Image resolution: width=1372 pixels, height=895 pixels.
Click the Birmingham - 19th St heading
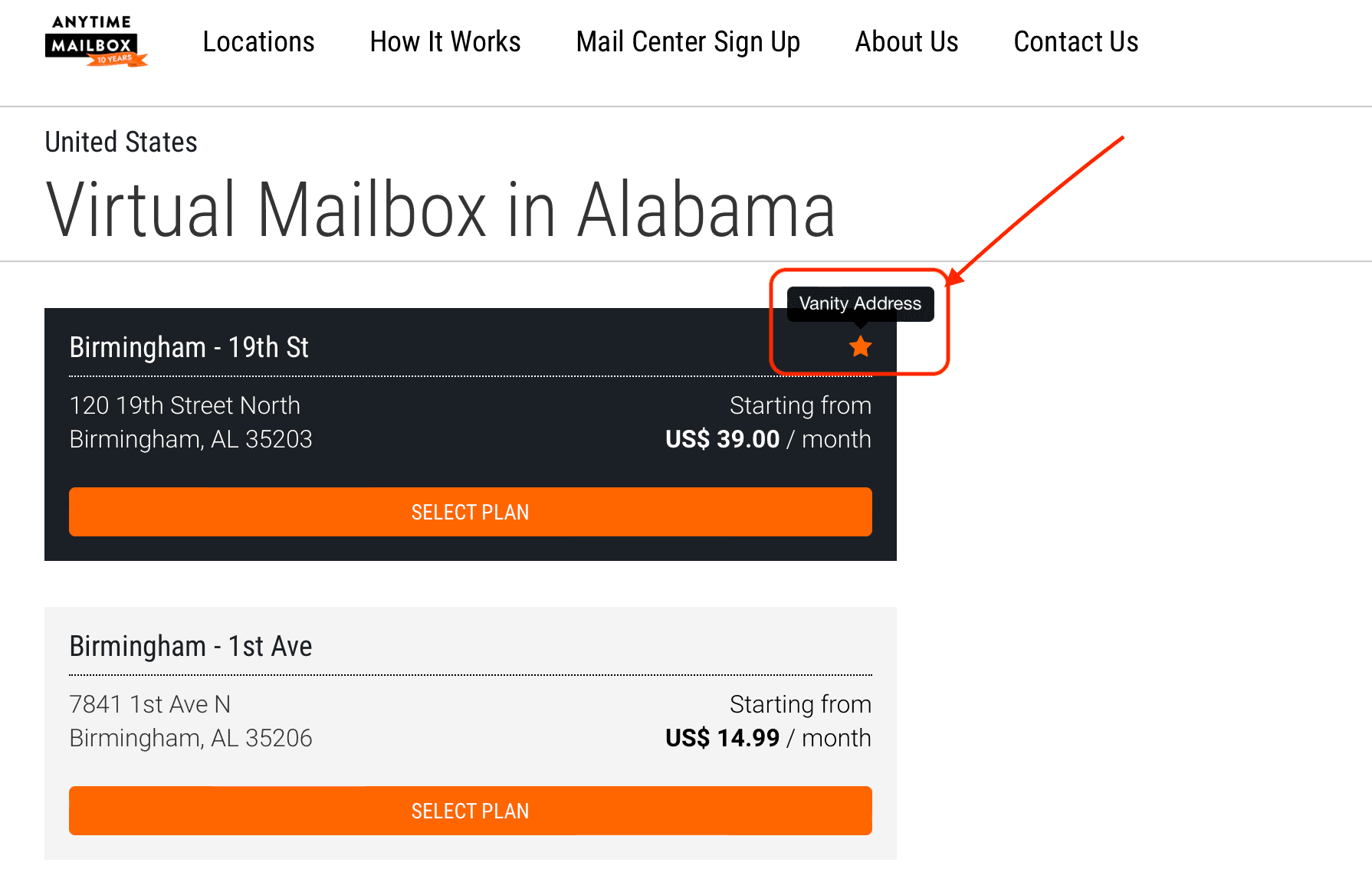[189, 347]
